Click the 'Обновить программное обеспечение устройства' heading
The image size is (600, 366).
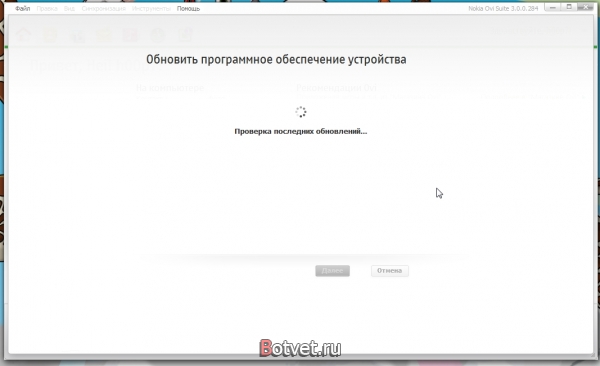click(276, 60)
